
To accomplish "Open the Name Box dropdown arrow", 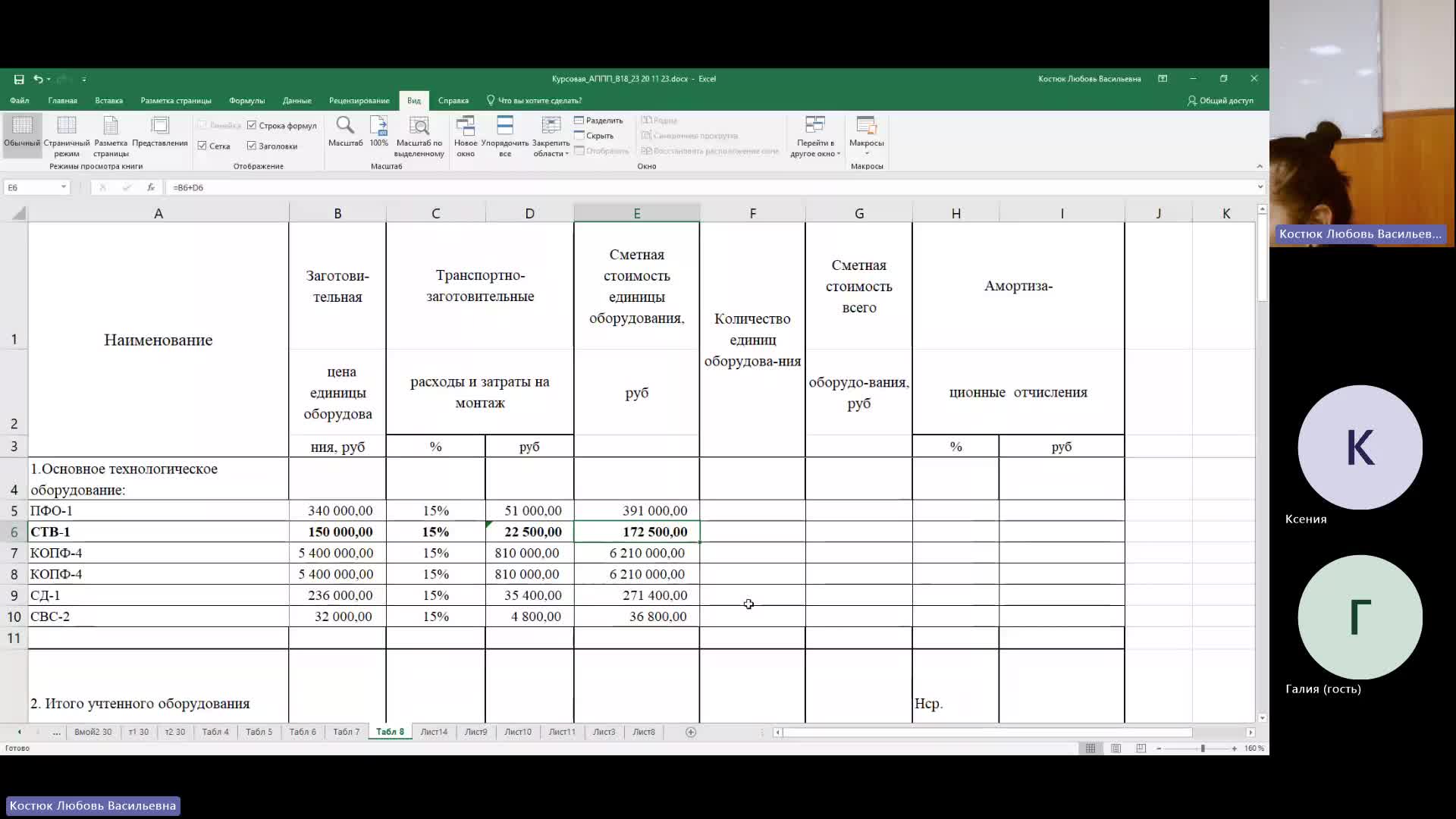I will pos(64,187).
